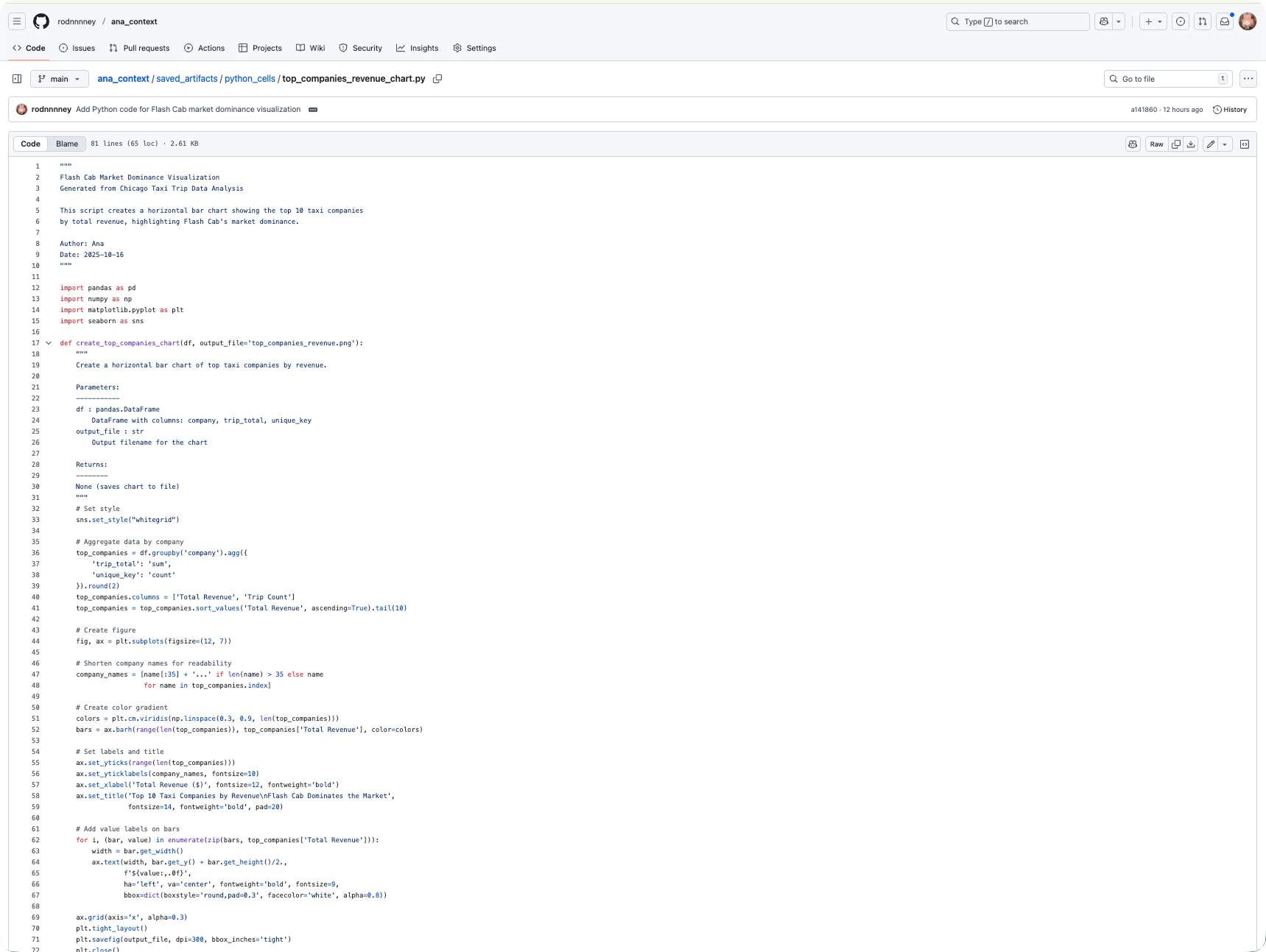The width and height of the screenshot is (1266, 952).
Task: Expand the commit message ellipsis details
Action: (x=313, y=110)
